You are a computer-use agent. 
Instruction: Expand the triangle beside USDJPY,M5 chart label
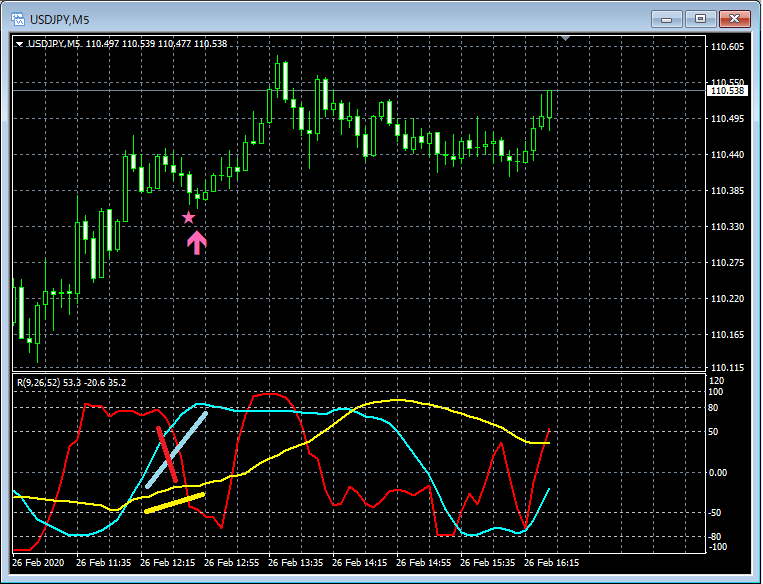(x=19, y=44)
